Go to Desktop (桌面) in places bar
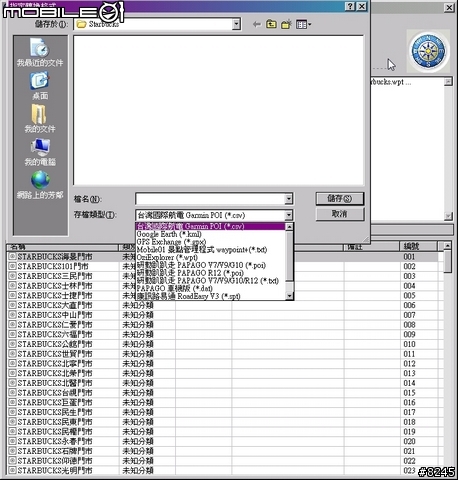 pos(40,86)
